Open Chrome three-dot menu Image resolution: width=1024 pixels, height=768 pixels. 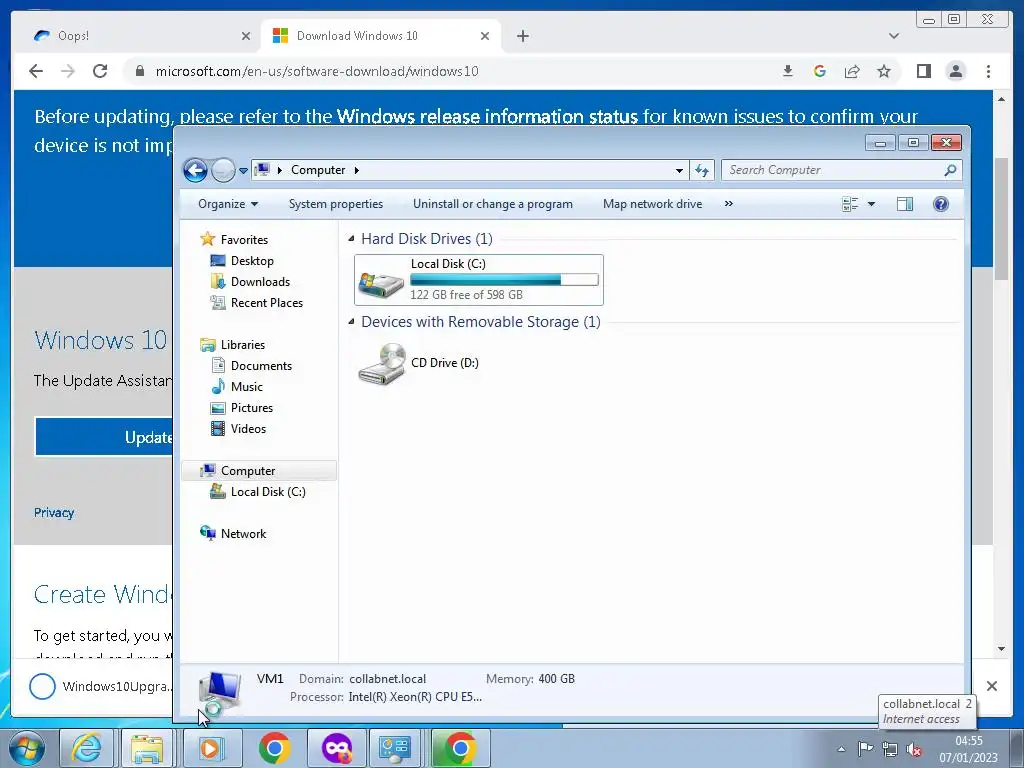(x=988, y=71)
